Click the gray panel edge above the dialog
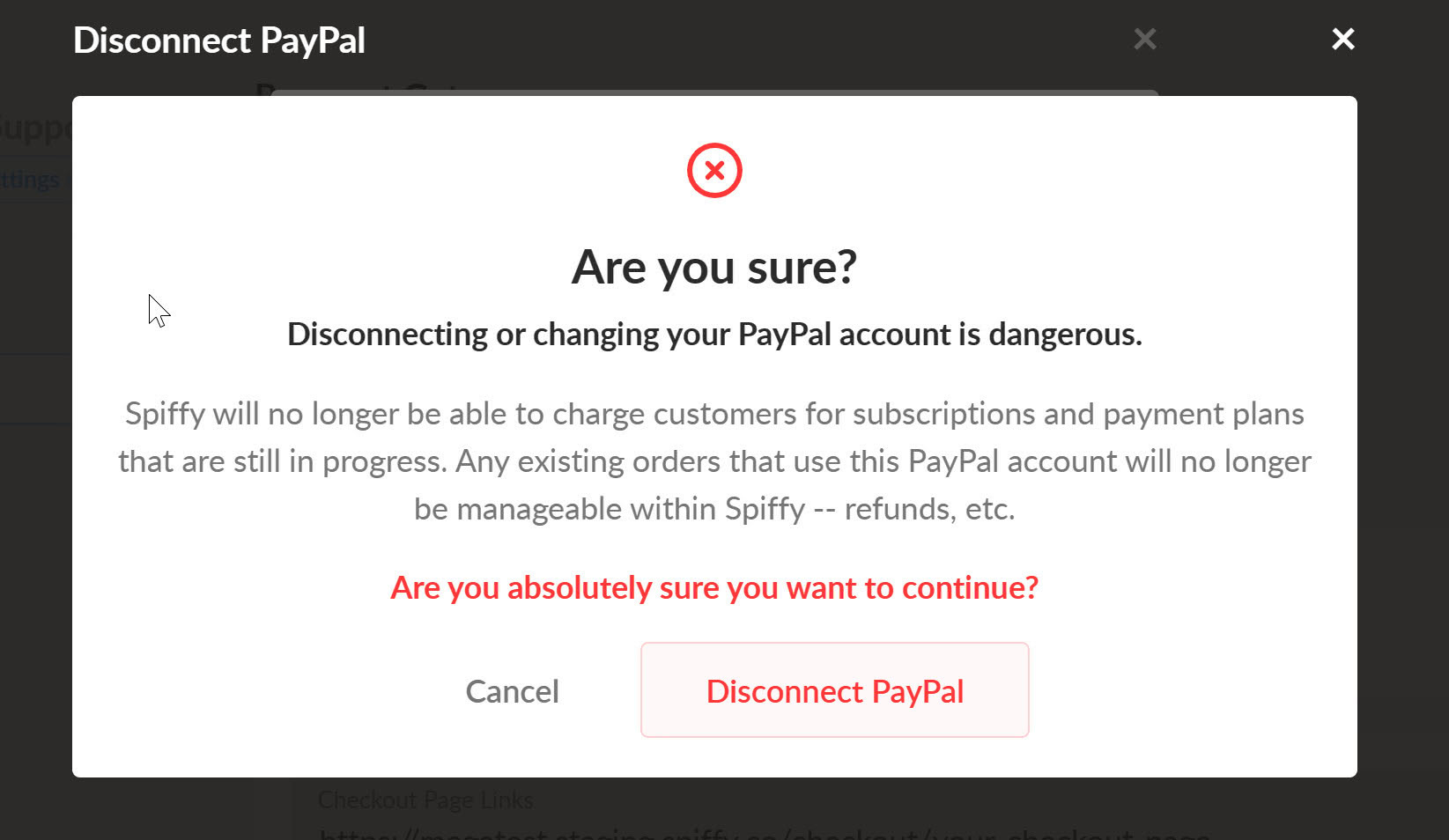1449x840 pixels. [x=714, y=92]
